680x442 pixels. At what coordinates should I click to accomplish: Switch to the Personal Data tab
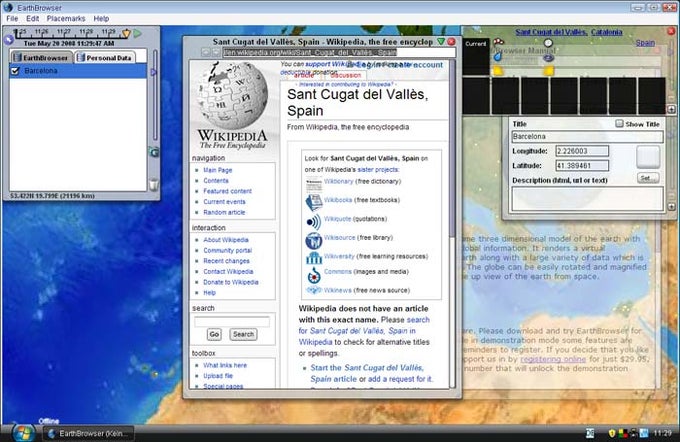pos(105,58)
